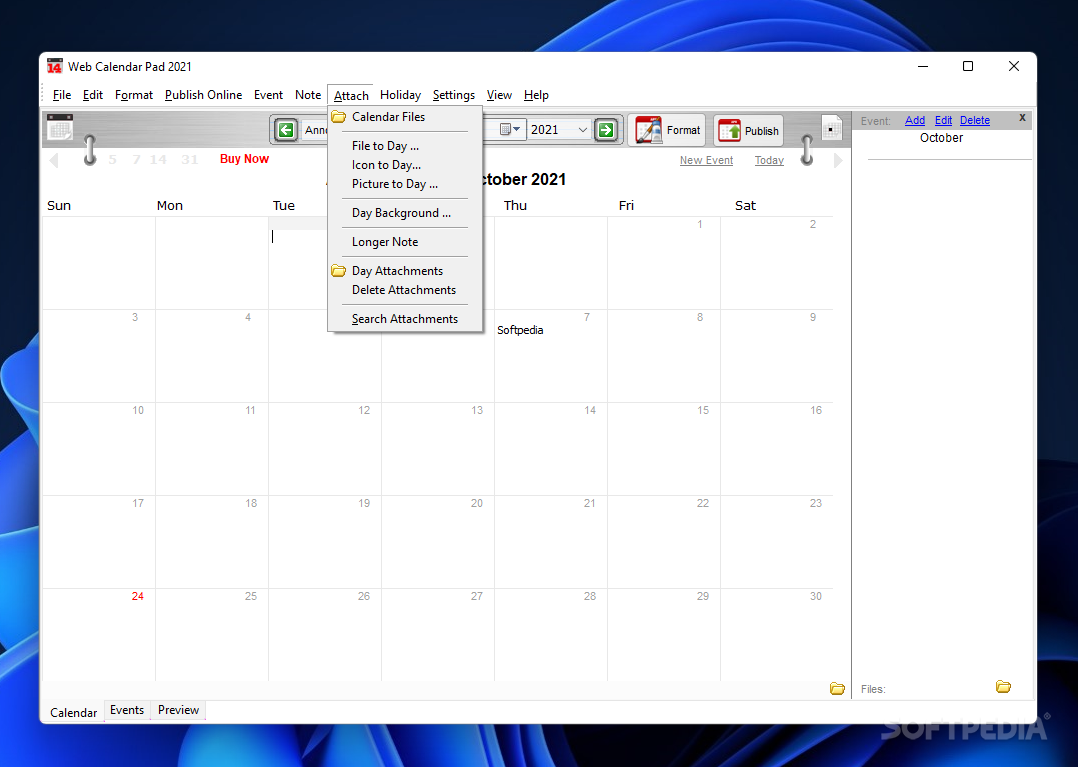Open the Publish Online menu

204,95
